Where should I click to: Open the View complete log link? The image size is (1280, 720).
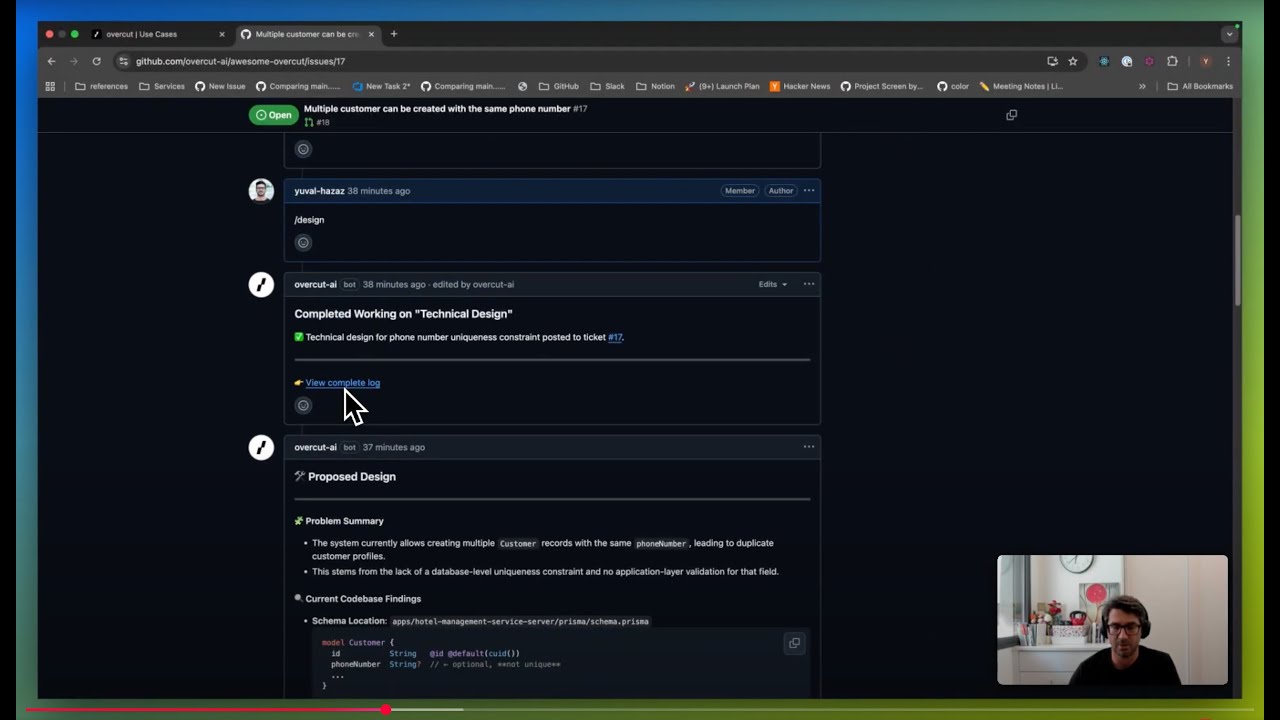click(342, 383)
